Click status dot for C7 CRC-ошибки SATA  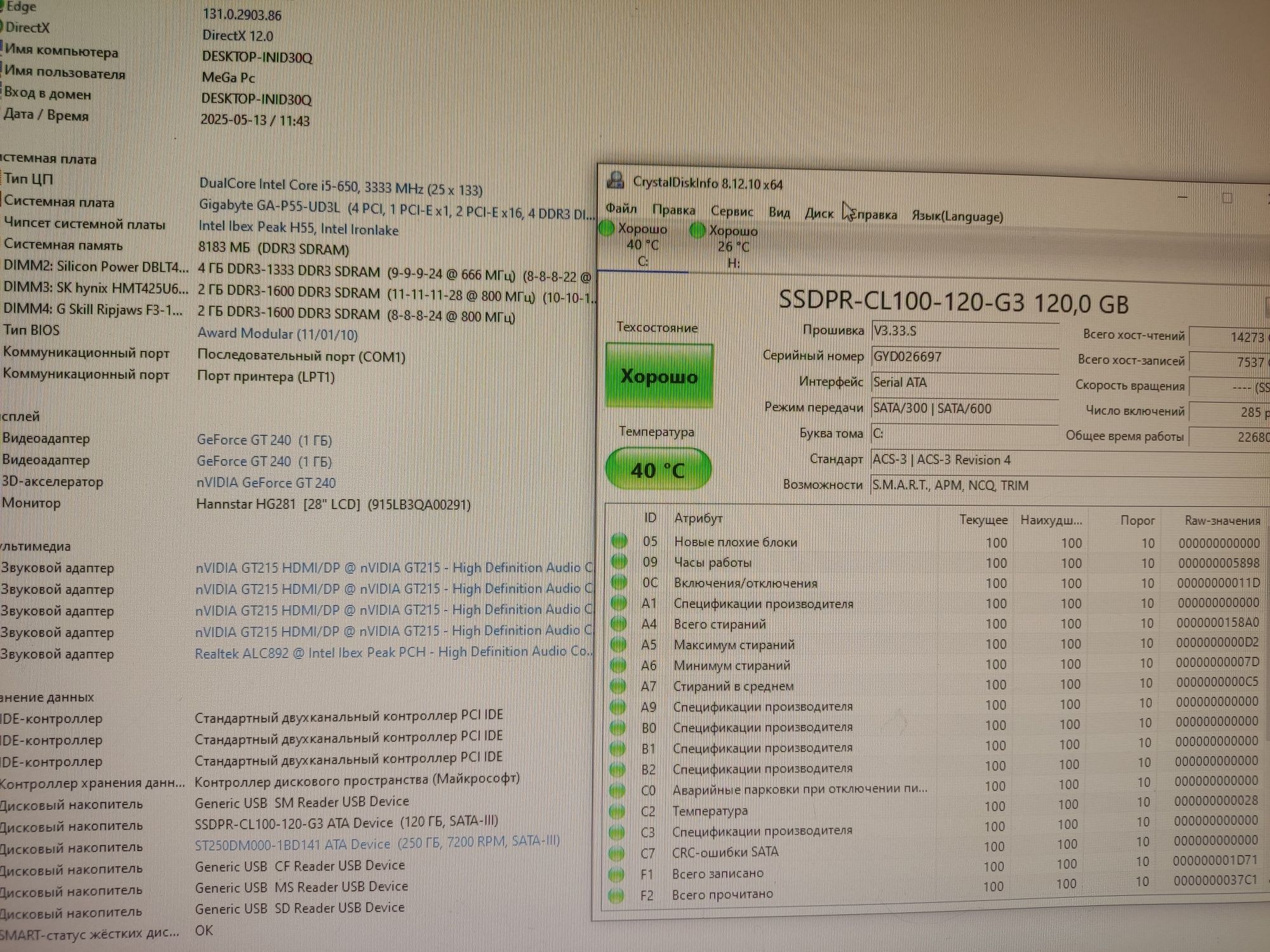point(616,853)
